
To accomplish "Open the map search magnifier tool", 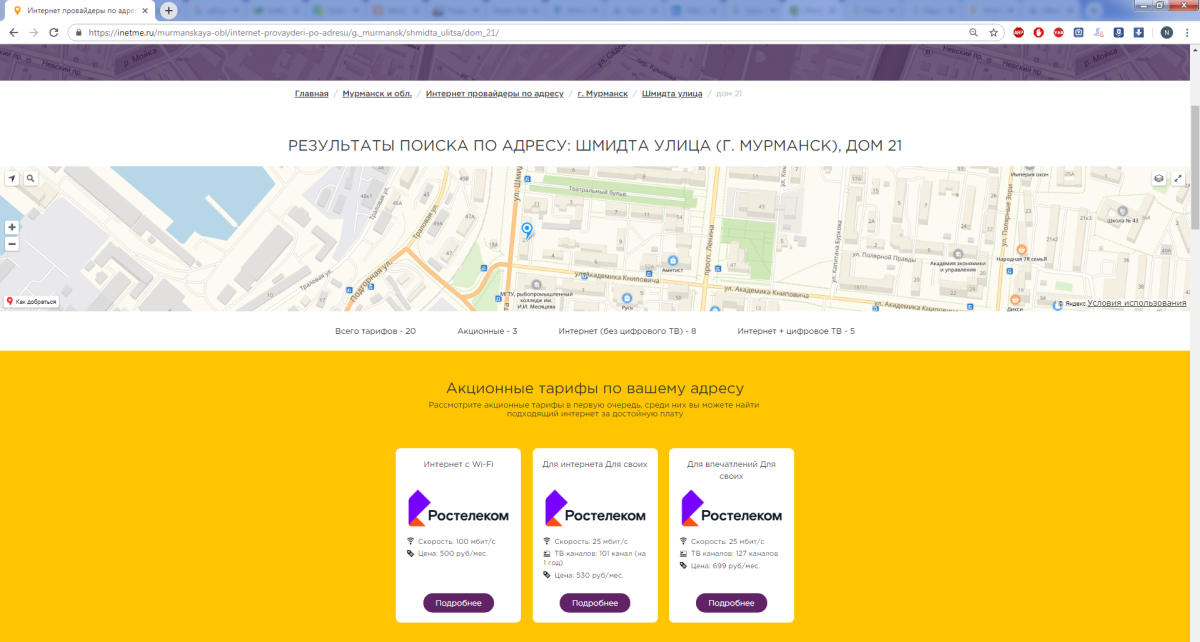I will (31, 178).
